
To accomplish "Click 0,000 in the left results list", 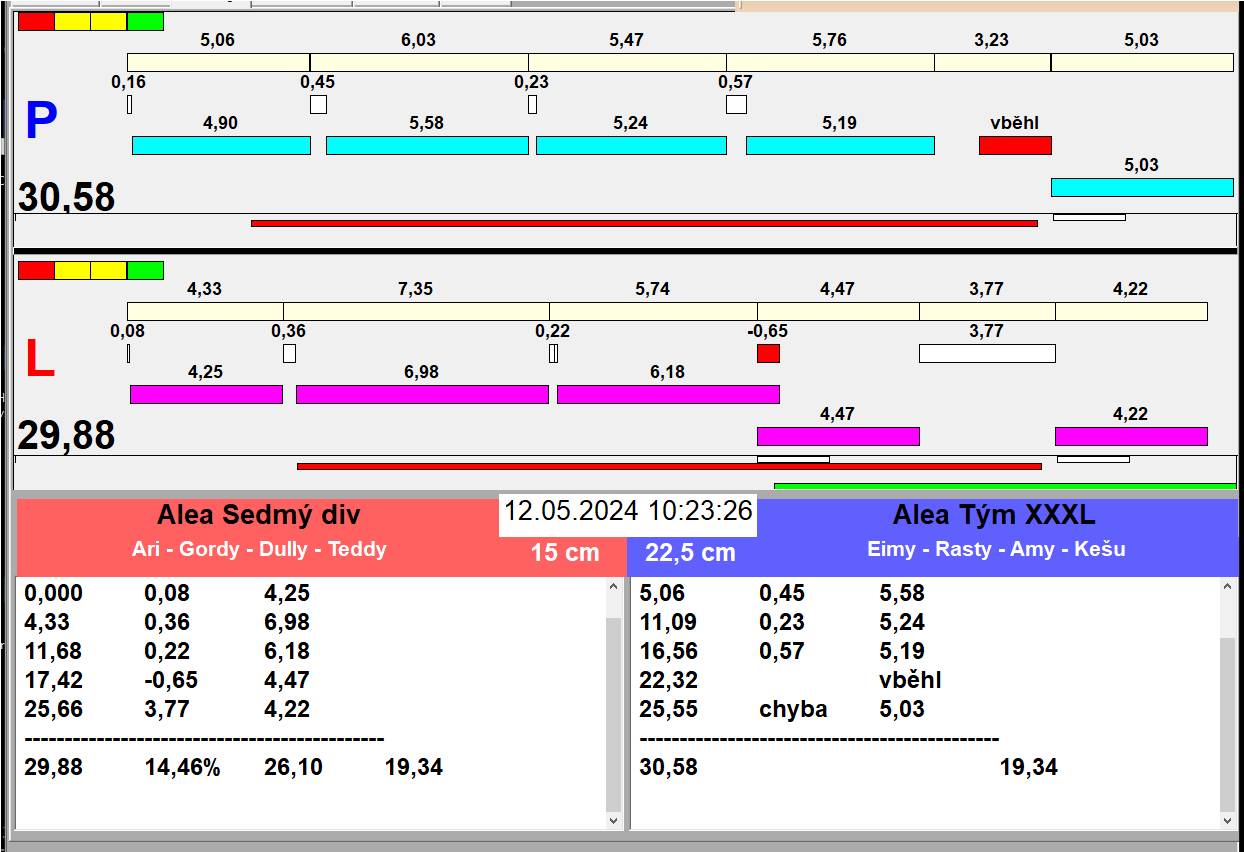I will coord(53,594).
